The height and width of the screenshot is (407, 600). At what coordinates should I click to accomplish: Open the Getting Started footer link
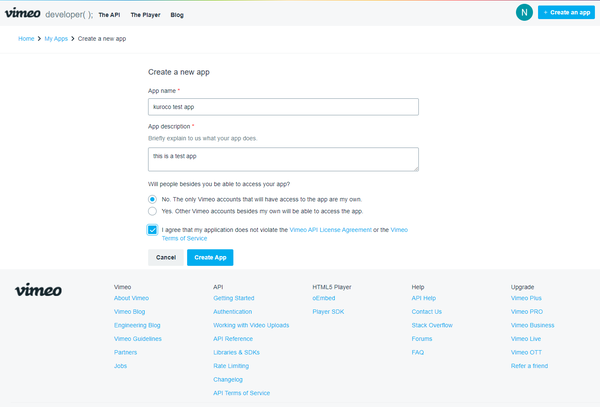click(x=234, y=298)
